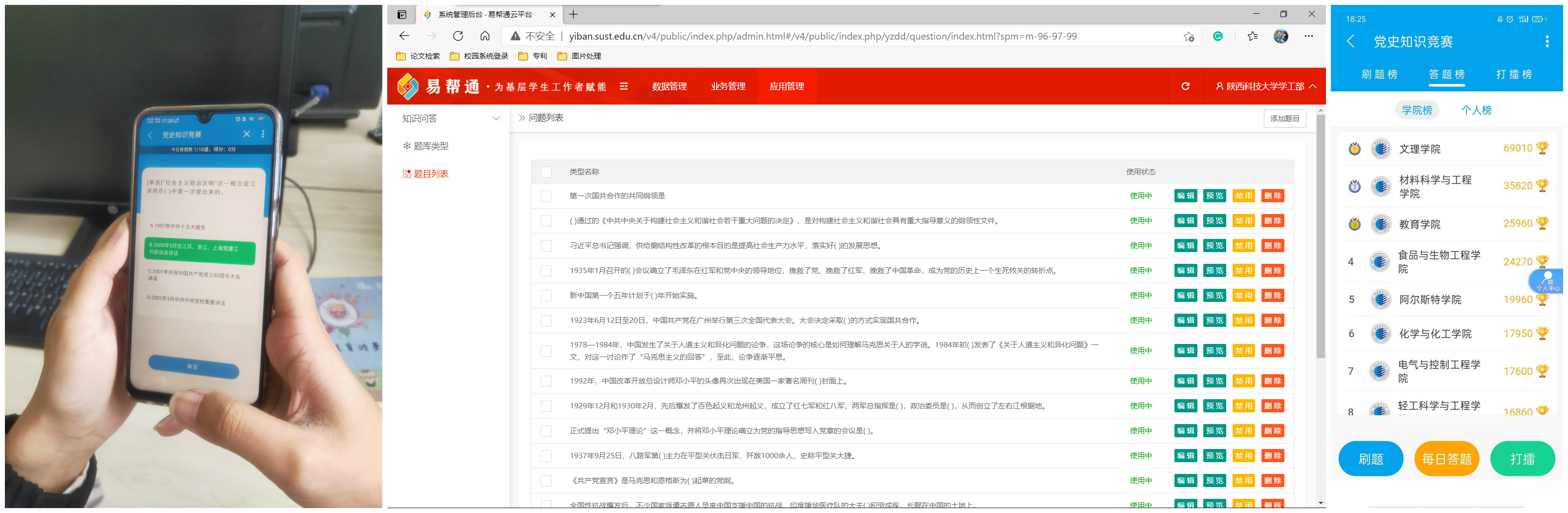
Task: Open the browser favorites star icon
Action: coord(1252,36)
